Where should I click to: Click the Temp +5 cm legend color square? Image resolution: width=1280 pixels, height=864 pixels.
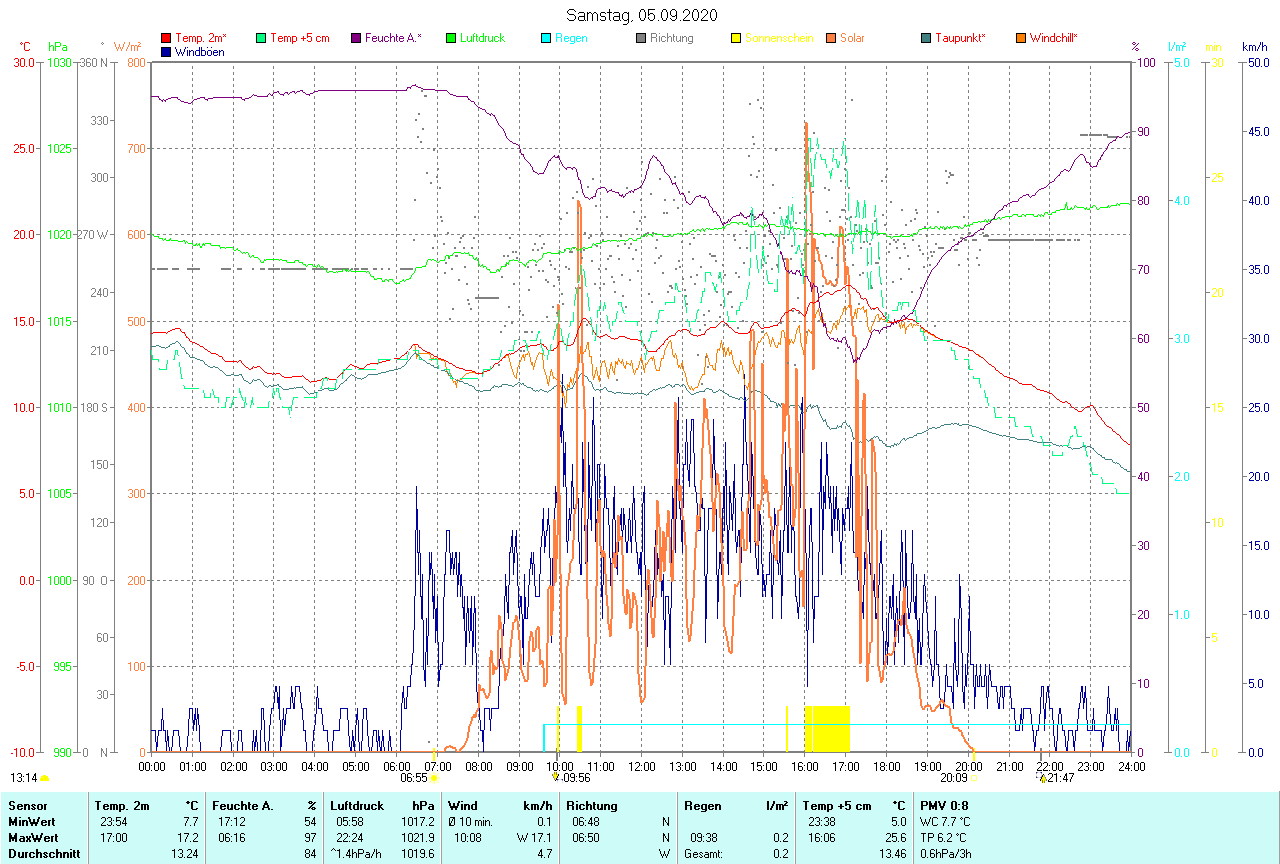click(x=261, y=39)
